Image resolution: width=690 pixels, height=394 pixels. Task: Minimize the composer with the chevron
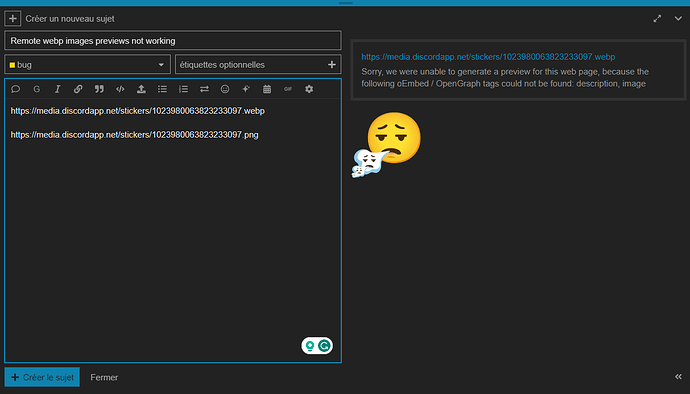(678, 18)
